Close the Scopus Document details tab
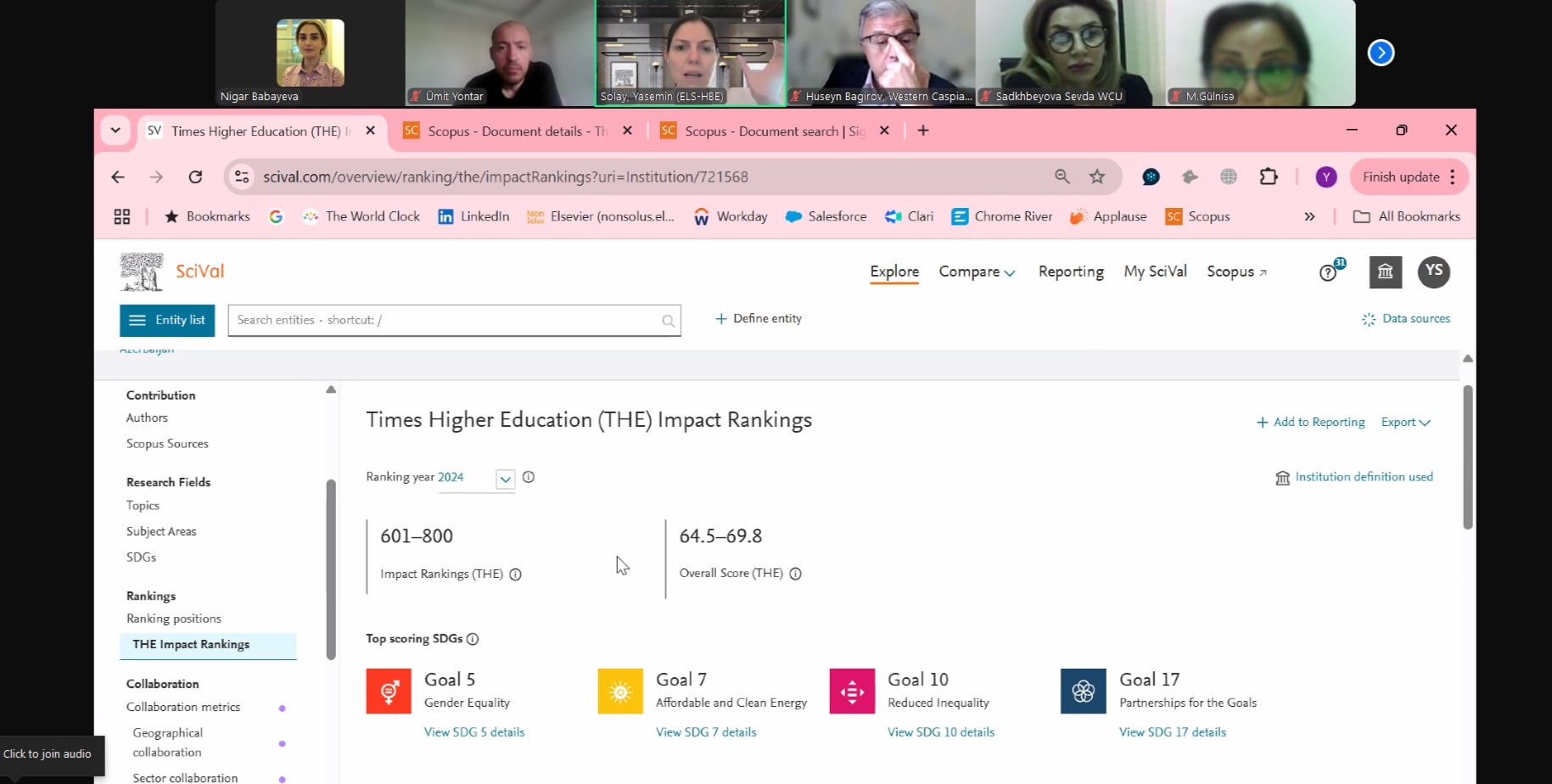The image size is (1552, 784). pyautogui.click(x=627, y=131)
